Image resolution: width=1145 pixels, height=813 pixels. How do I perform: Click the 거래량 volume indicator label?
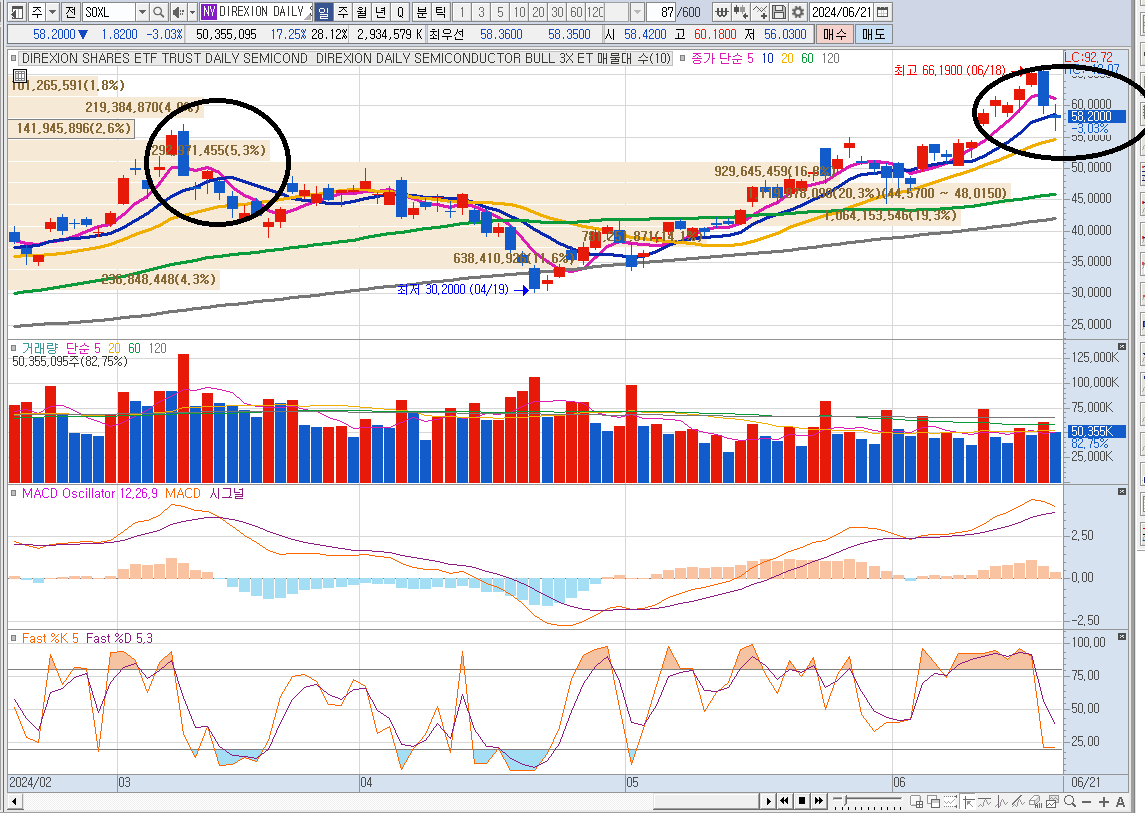coord(39,348)
